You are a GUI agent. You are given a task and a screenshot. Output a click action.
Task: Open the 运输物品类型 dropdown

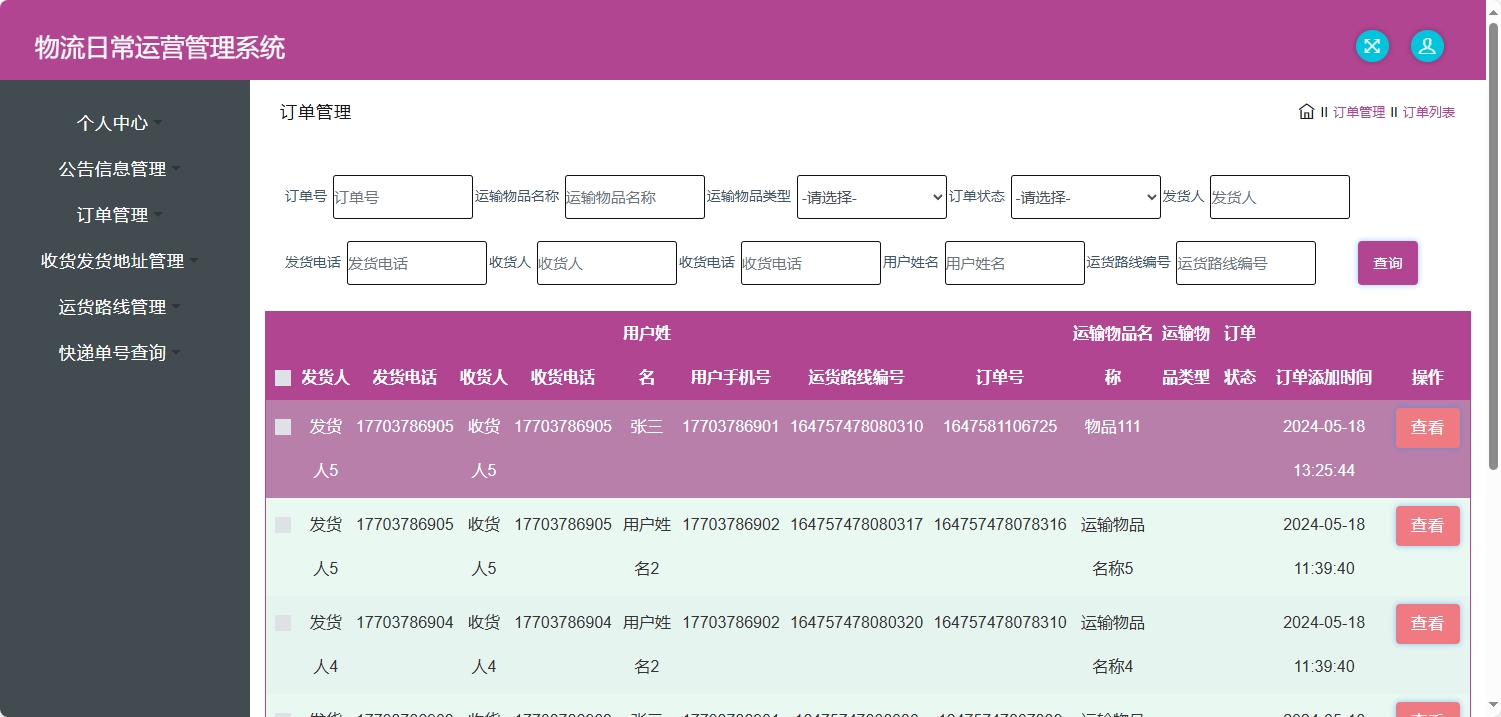(871, 197)
